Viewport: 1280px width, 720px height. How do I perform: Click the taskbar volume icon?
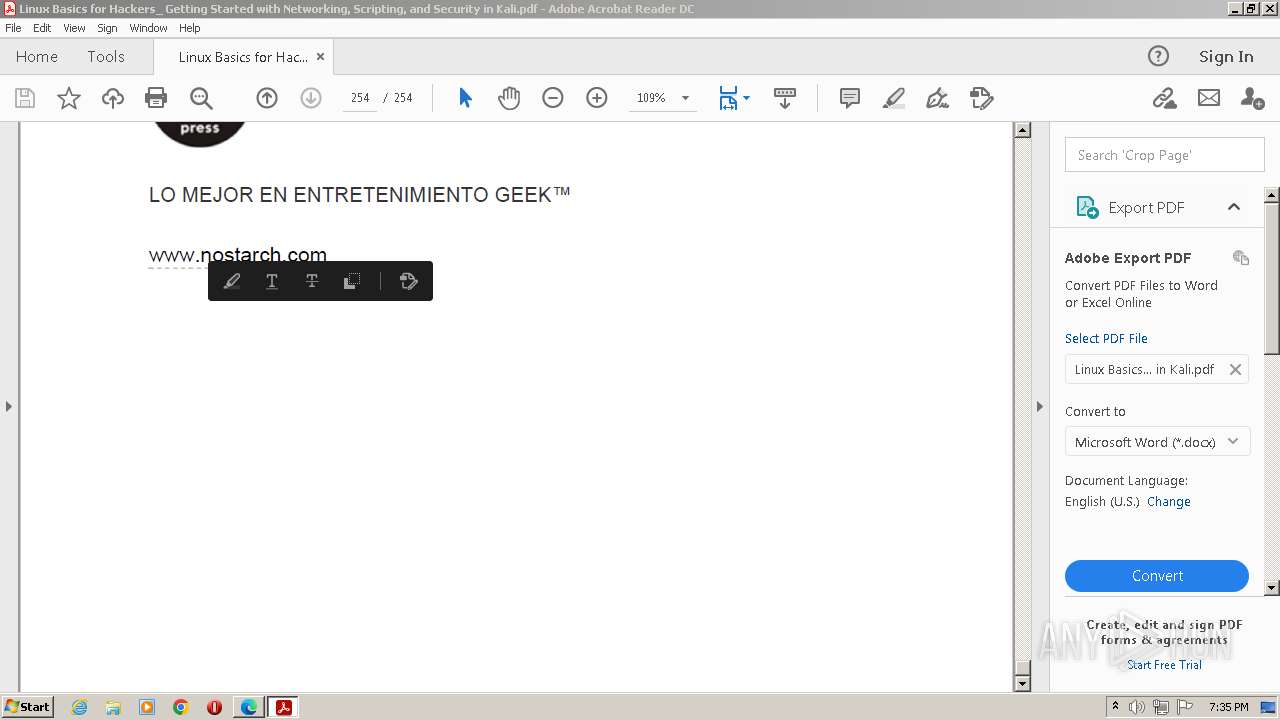[x=1136, y=707]
